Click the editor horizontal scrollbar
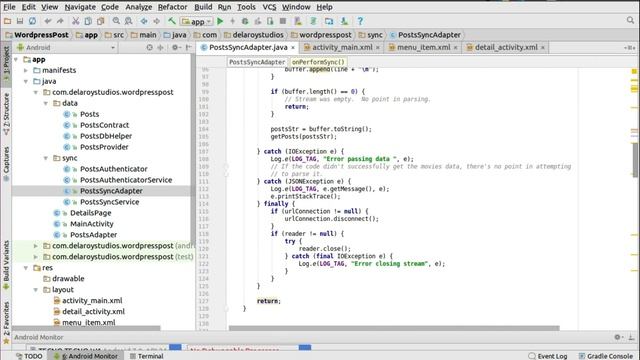Screen dimensions: 640x360 (394, 328)
